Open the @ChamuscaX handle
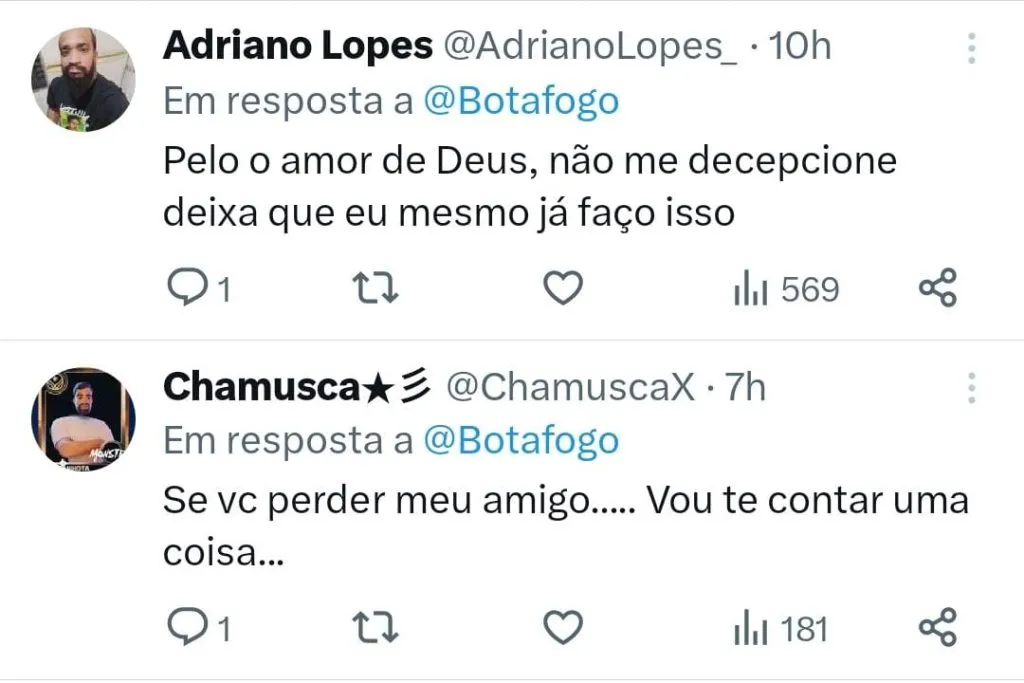The width and height of the screenshot is (1024, 683). [x=569, y=387]
